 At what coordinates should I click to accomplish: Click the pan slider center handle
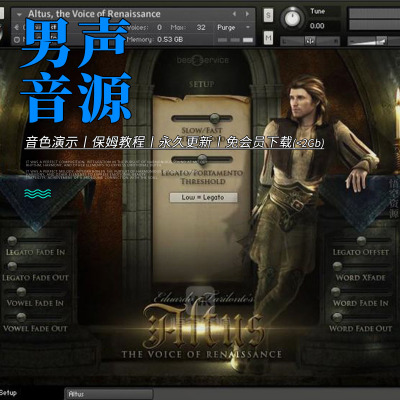click(310, 41)
